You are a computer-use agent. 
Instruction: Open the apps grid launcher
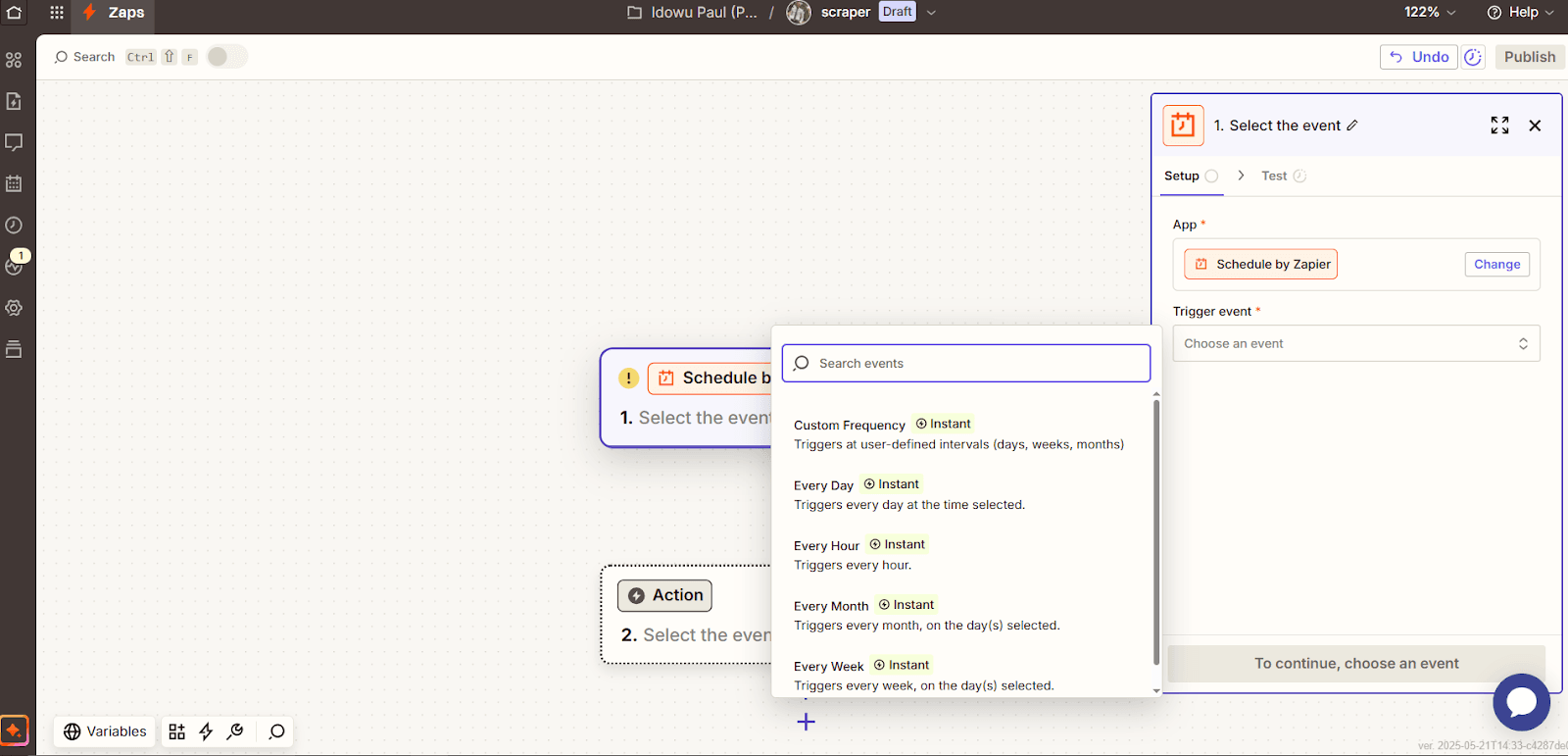[57, 13]
